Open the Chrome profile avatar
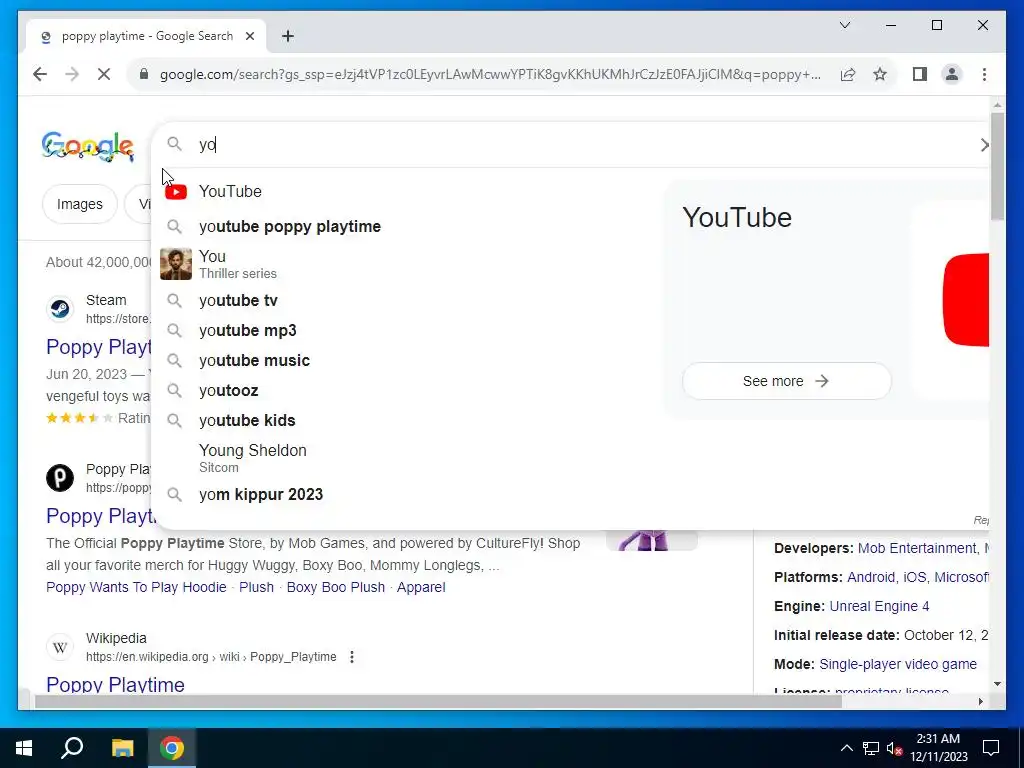1024x768 pixels. point(952,74)
